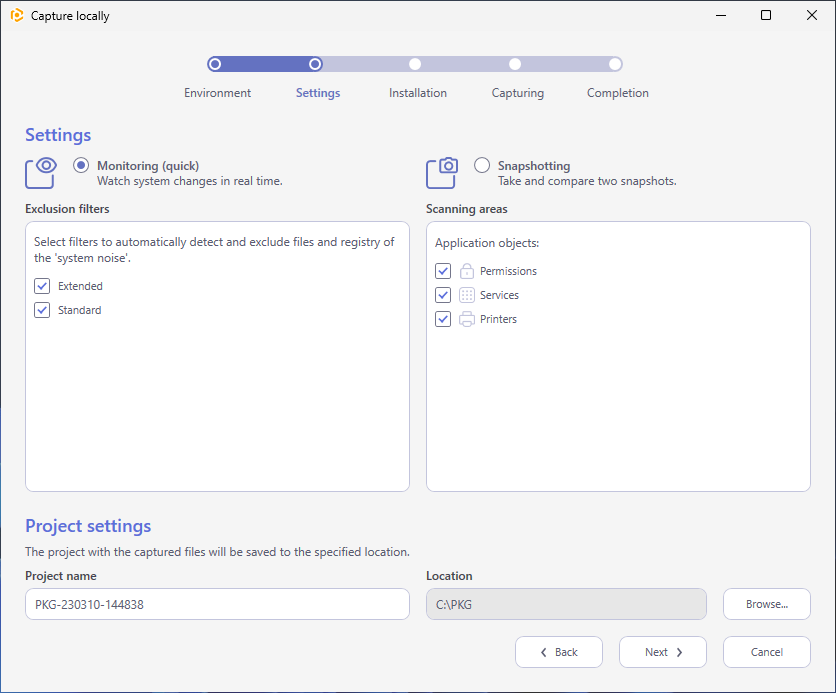Click the Environment progress step circle

[x=215, y=64]
